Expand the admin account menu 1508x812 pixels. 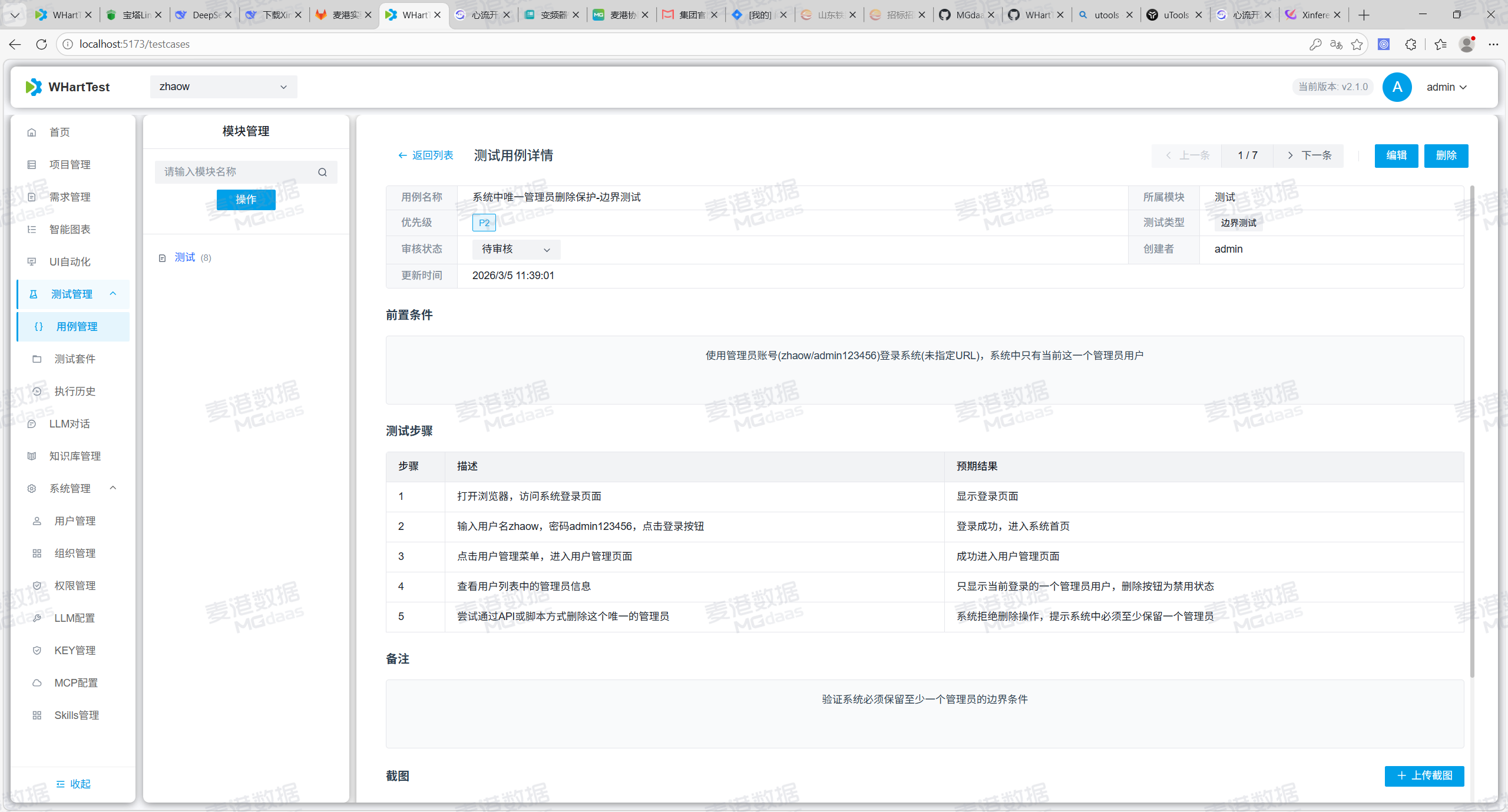(1446, 87)
